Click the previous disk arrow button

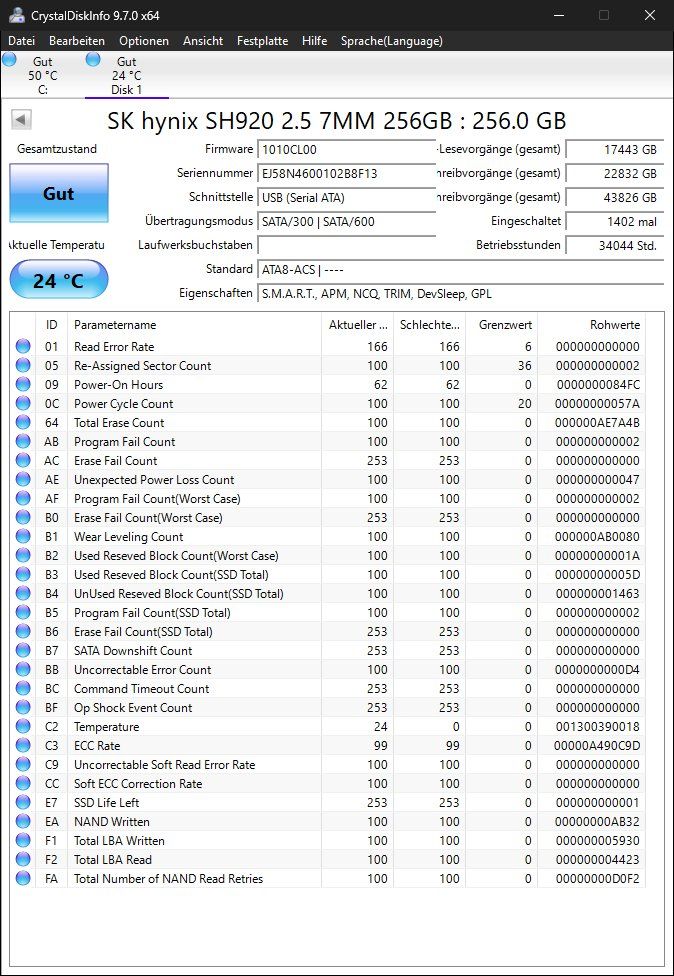(22, 120)
